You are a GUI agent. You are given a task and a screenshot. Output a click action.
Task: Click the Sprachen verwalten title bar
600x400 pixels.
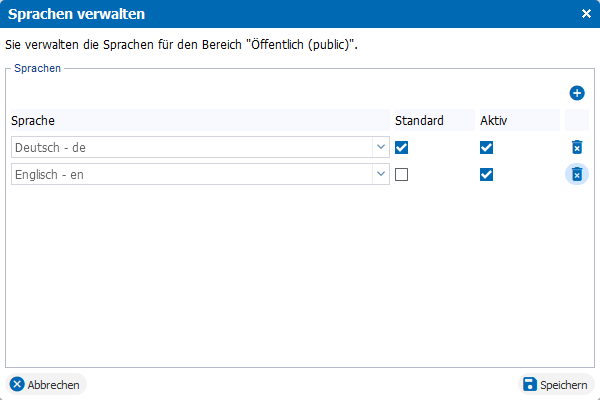click(x=300, y=14)
